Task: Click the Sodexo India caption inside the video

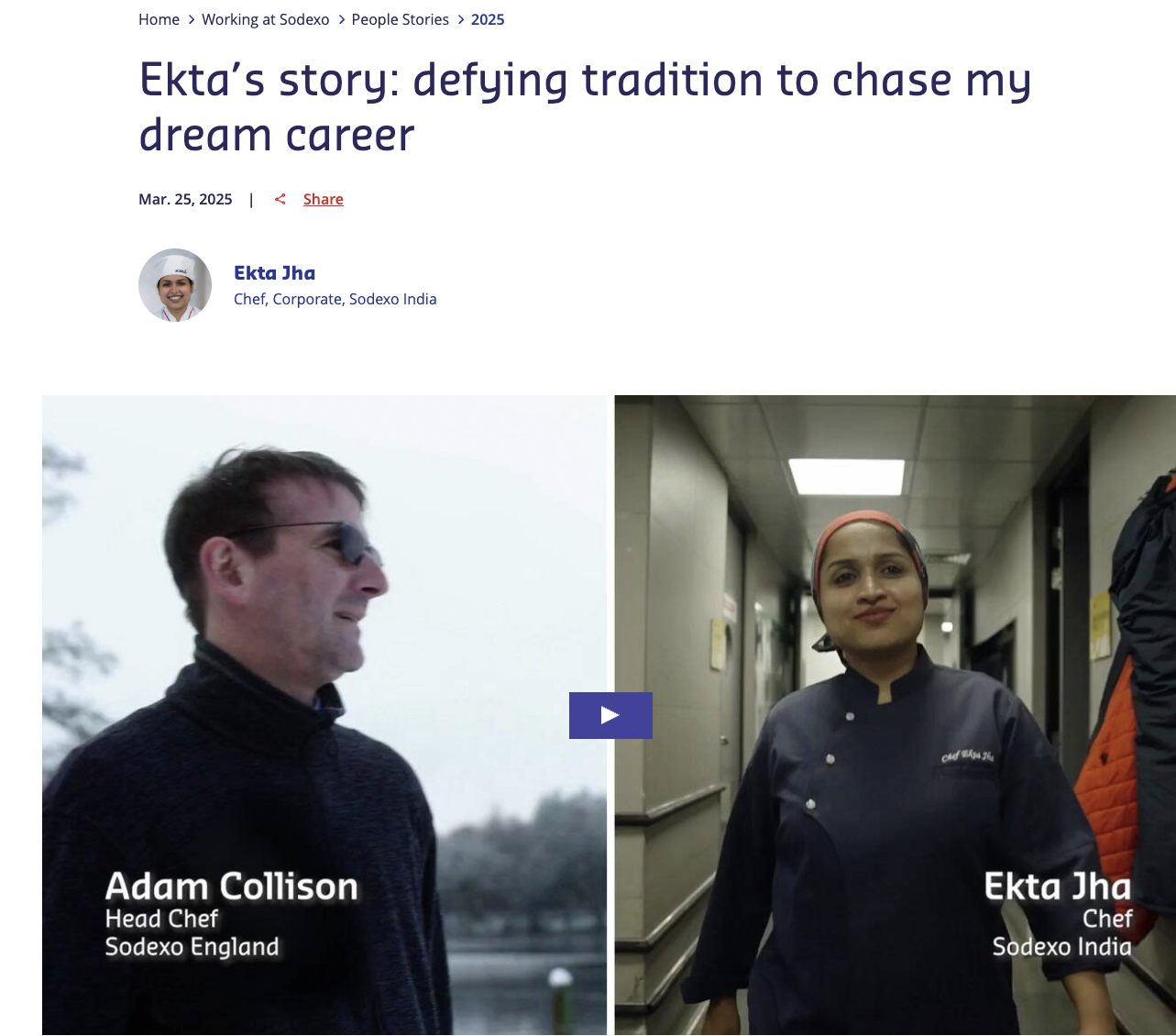Action: point(1062,946)
